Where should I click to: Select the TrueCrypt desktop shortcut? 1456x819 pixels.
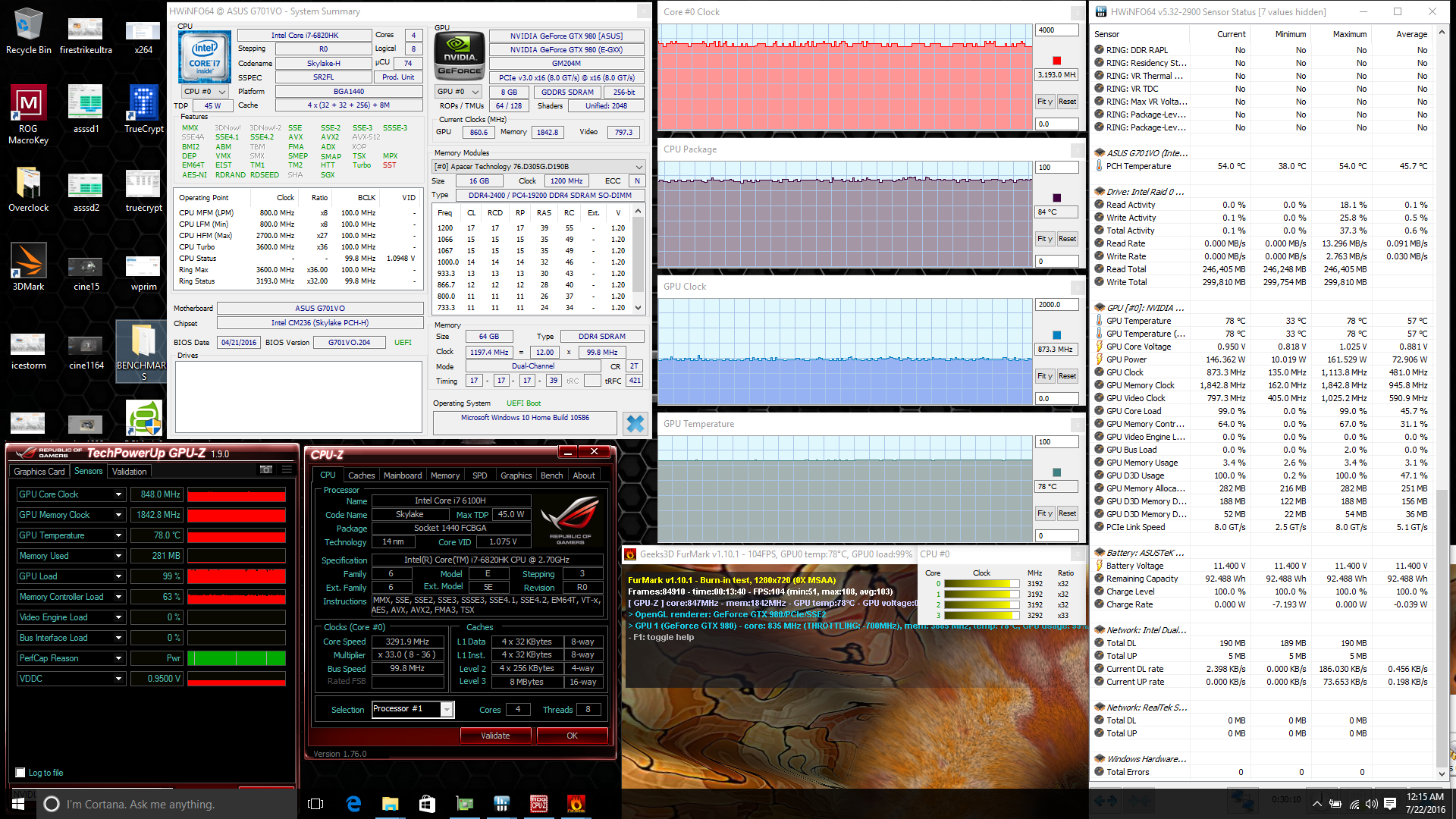144,110
